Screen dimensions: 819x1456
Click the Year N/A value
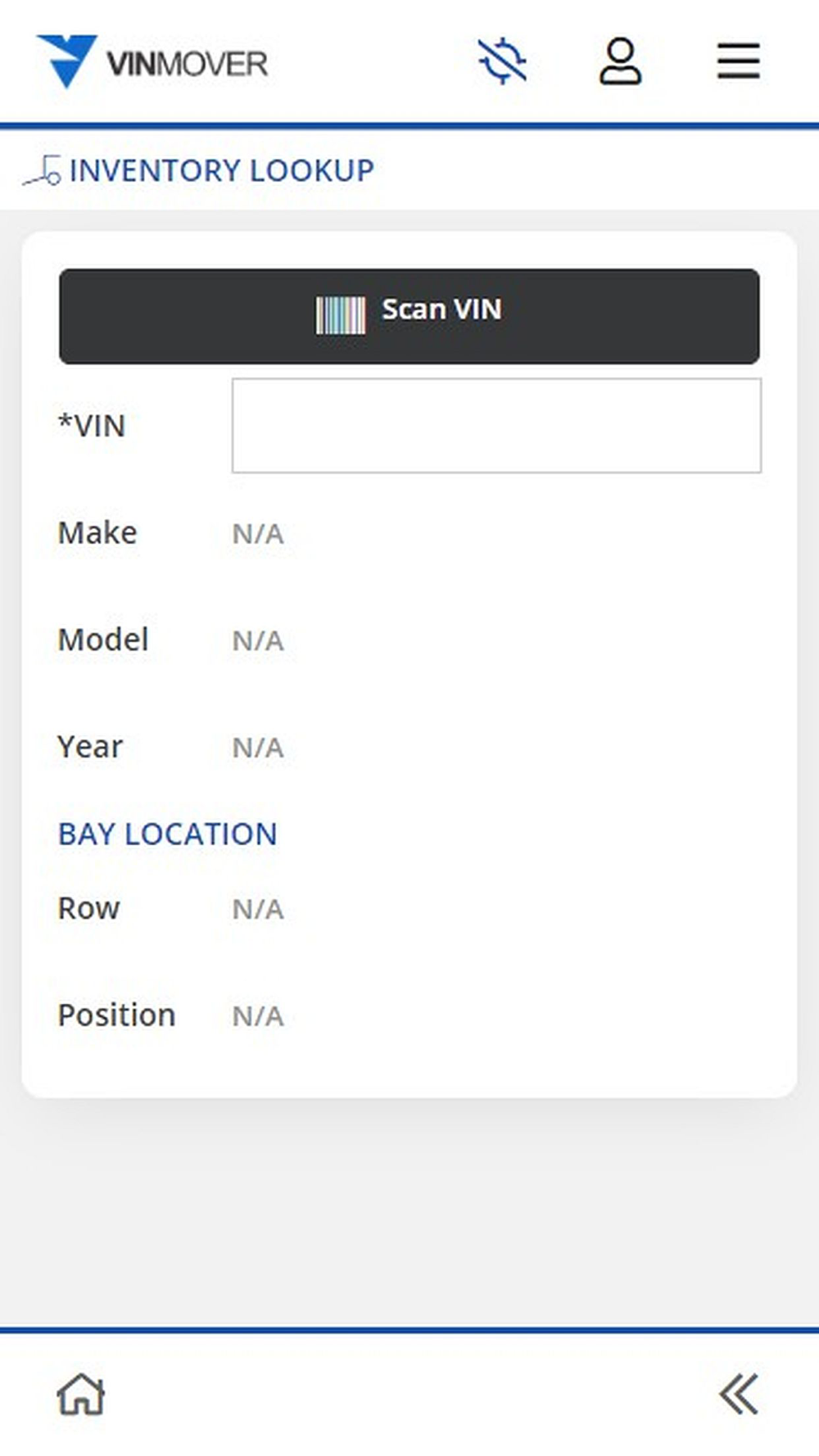(x=258, y=748)
